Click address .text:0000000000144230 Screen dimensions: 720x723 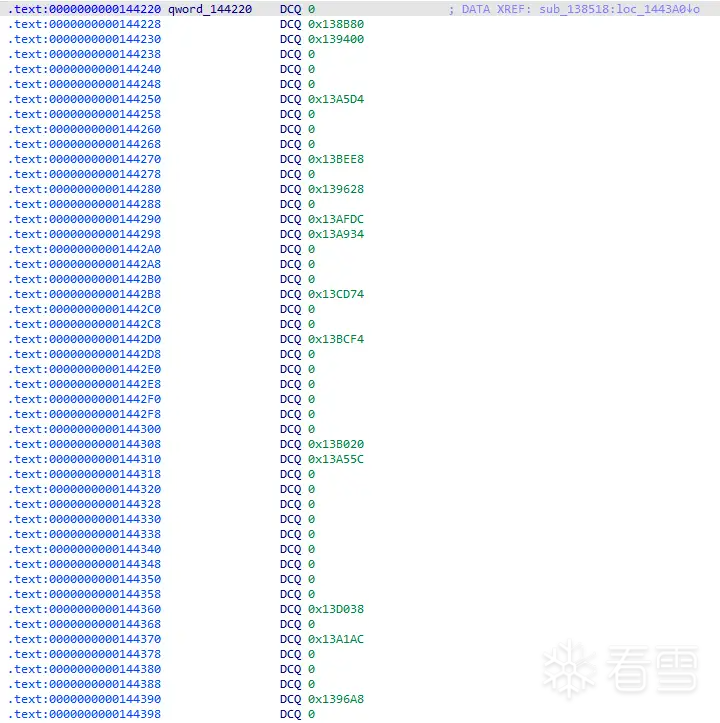(x=84, y=39)
